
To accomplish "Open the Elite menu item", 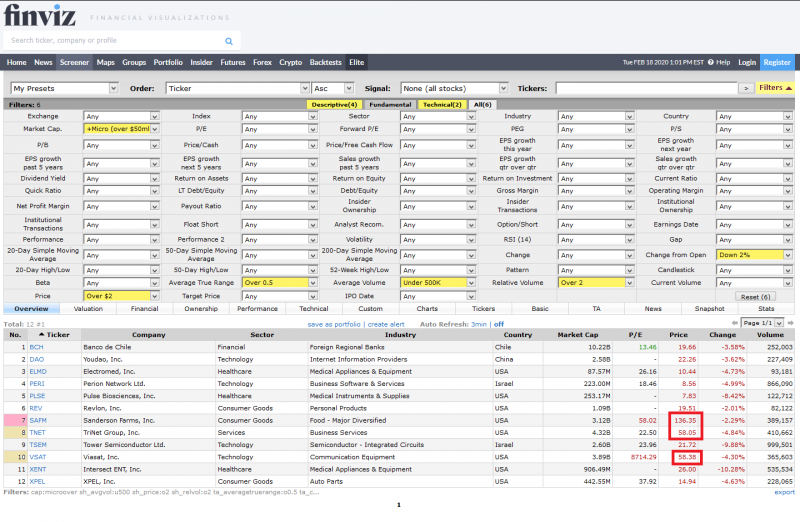I will tap(357, 62).
